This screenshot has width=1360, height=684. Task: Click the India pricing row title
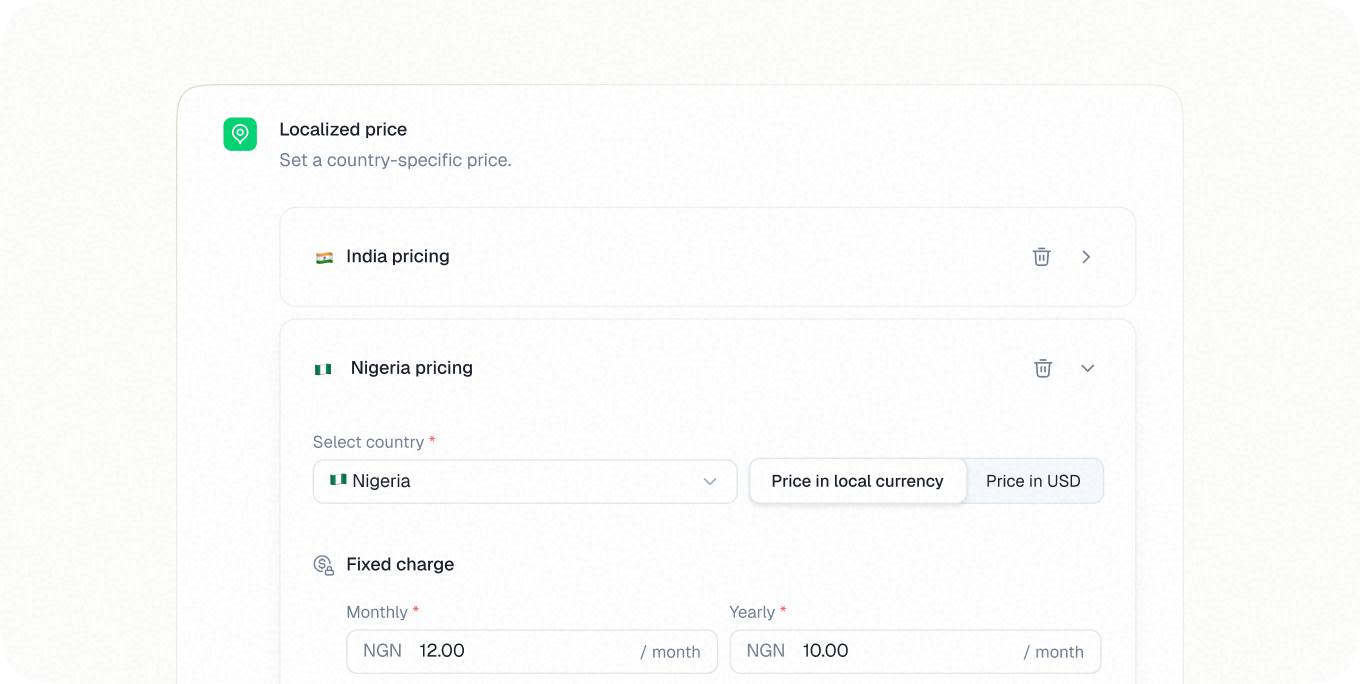point(397,256)
